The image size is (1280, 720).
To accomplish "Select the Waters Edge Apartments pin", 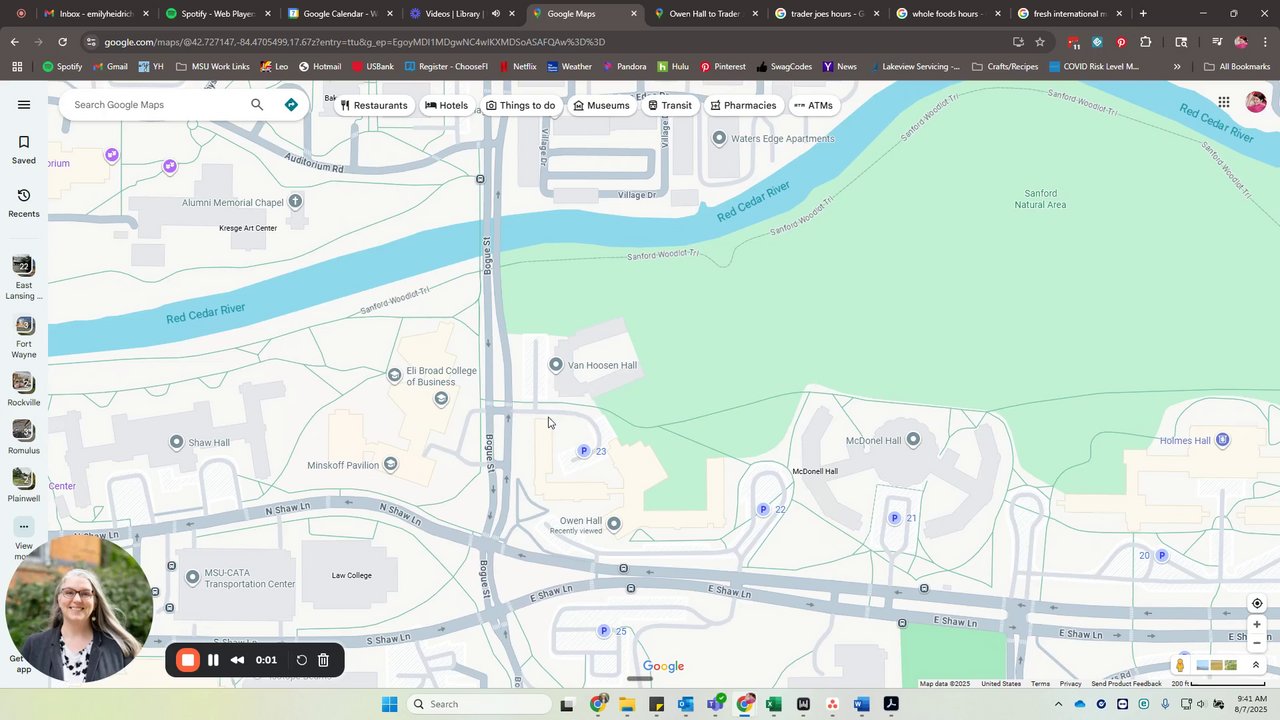I will 719,138.
